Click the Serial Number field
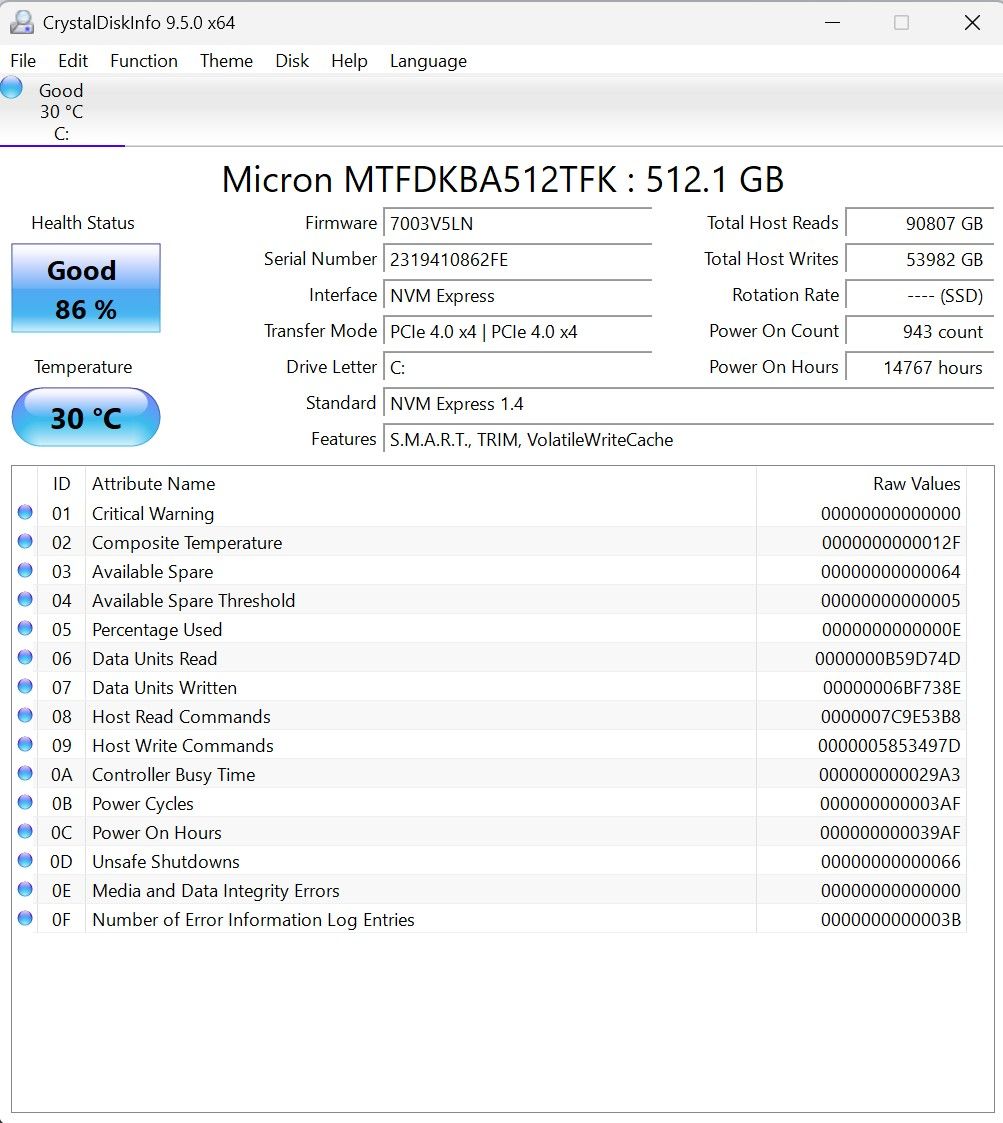The height and width of the screenshot is (1123, 1003). click(x=518, y=259)
